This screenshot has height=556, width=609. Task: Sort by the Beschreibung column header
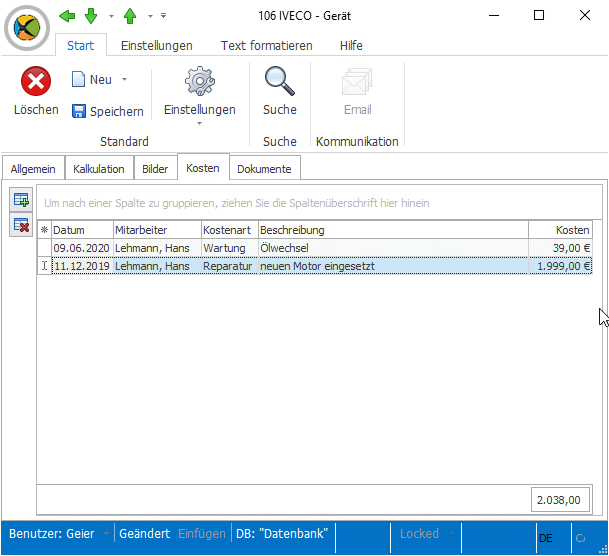point(393,230)
